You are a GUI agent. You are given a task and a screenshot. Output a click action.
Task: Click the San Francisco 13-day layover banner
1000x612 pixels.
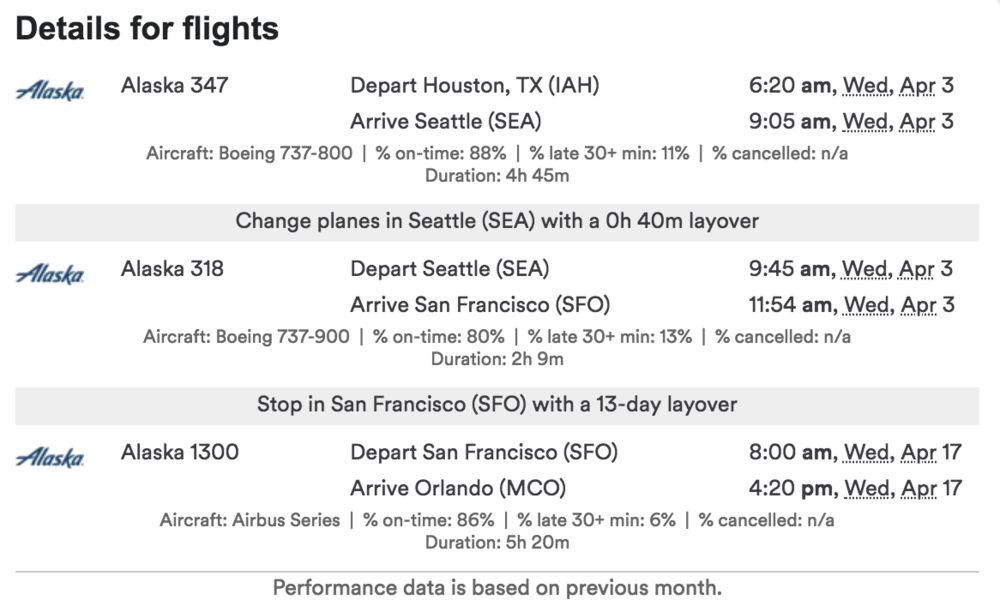click(x=497, y=405)
